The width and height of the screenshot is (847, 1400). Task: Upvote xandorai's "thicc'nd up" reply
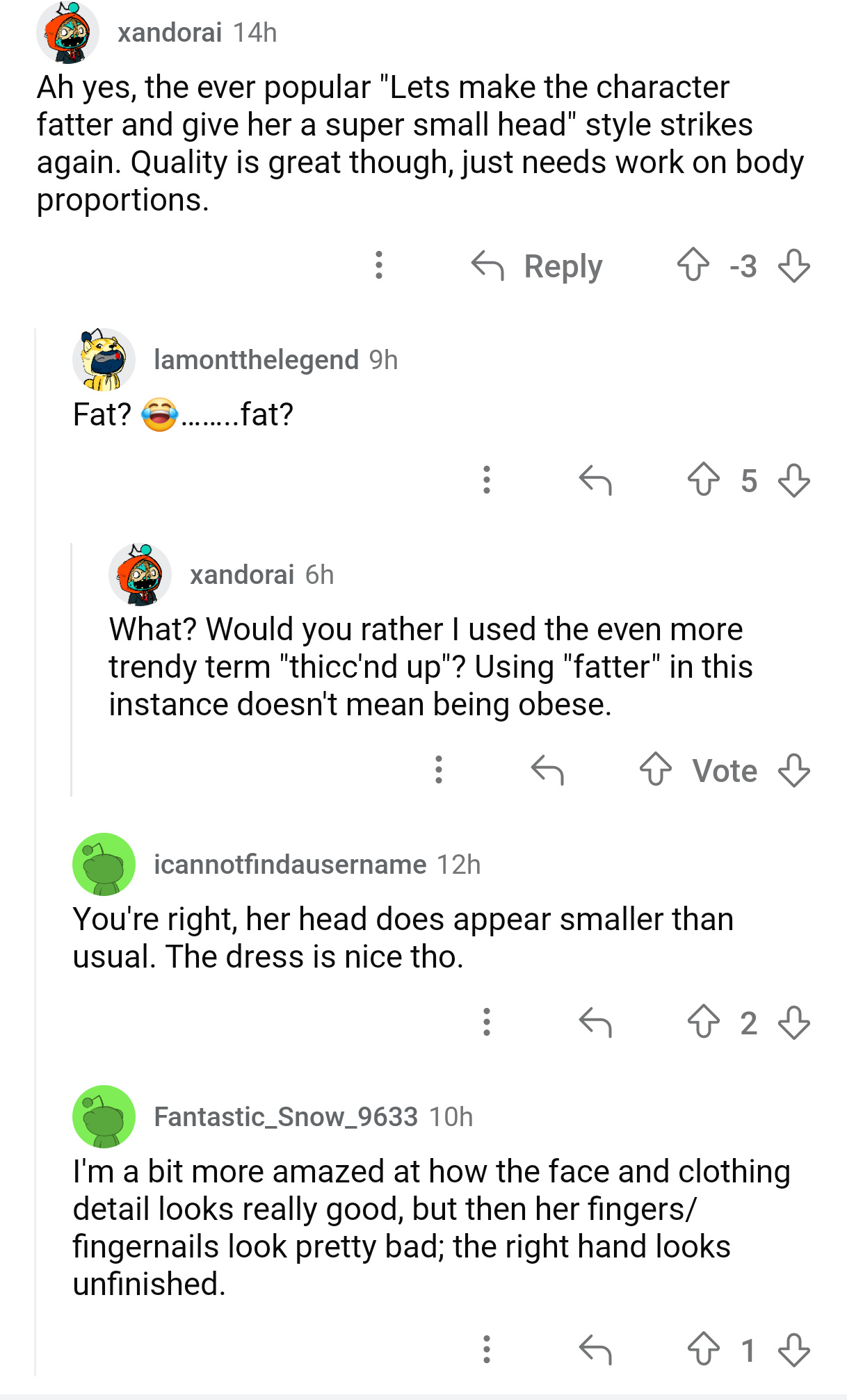pyautogui.click(x=655, y=770)
